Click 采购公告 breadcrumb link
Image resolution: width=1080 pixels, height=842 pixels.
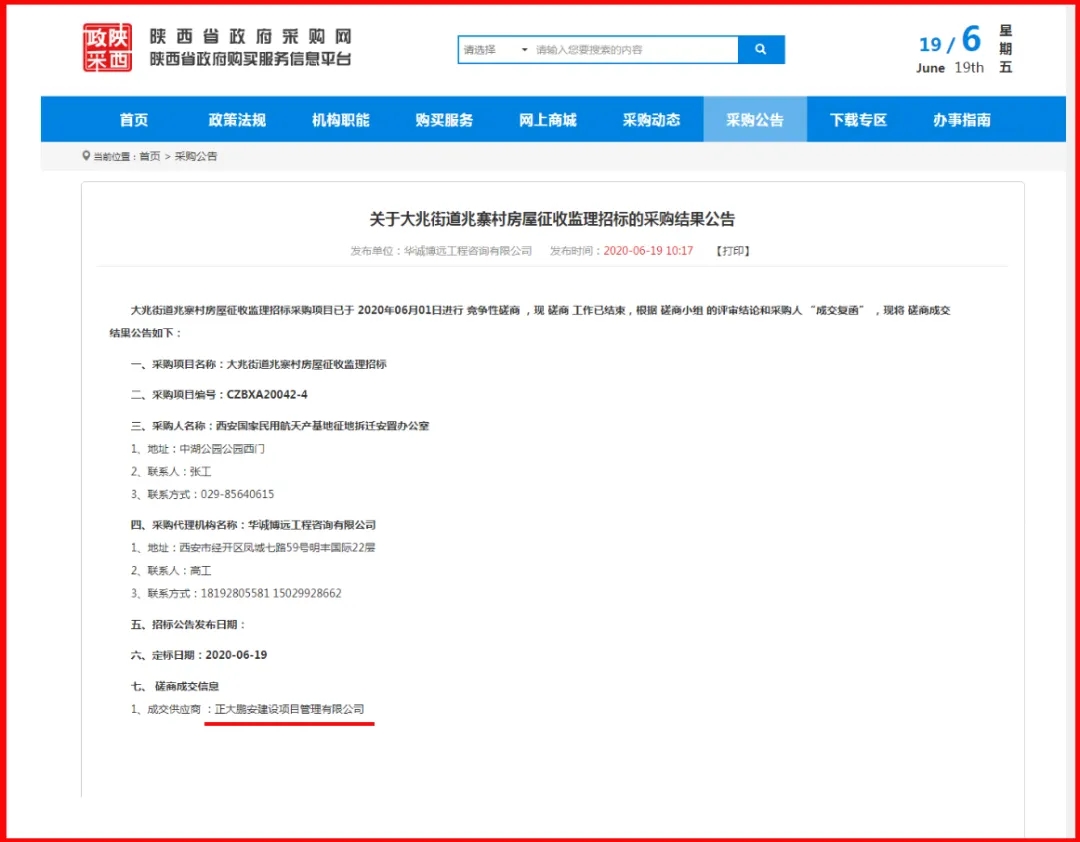tap(196, 157)
